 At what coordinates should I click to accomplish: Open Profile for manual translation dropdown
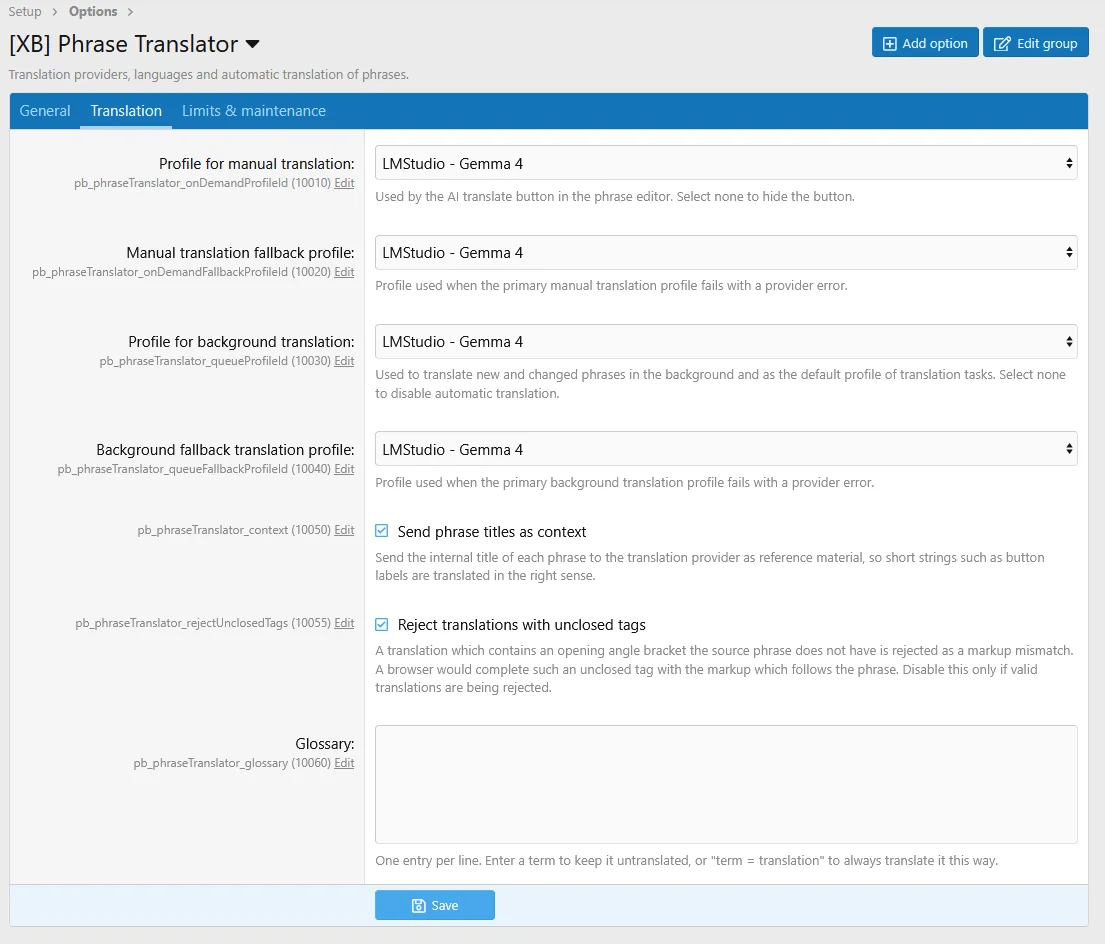click(x=726, y=163)
